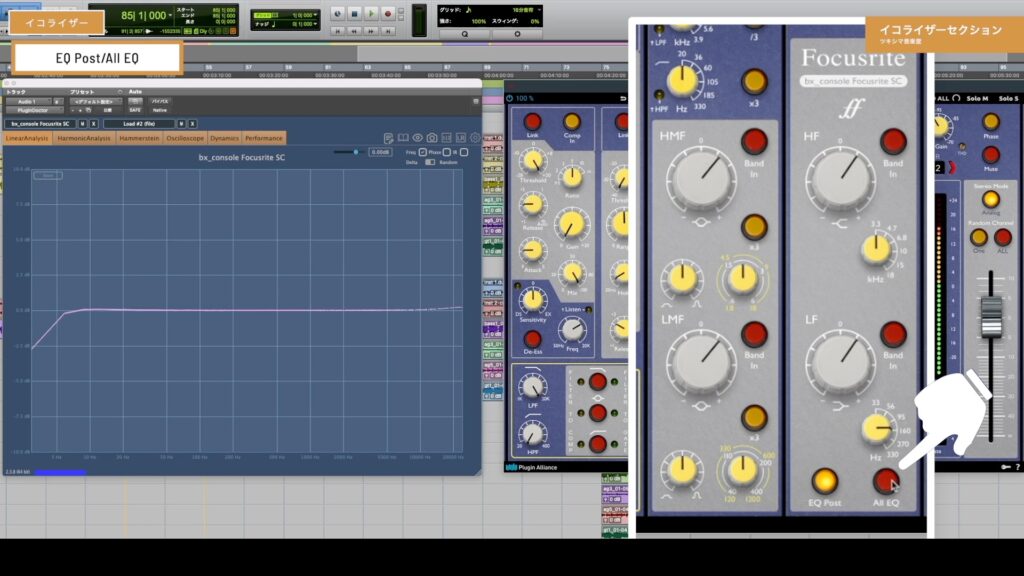
Task: Click the Pro Tools transport Play button
Action: pyautogui.click(x=371, y=14)
